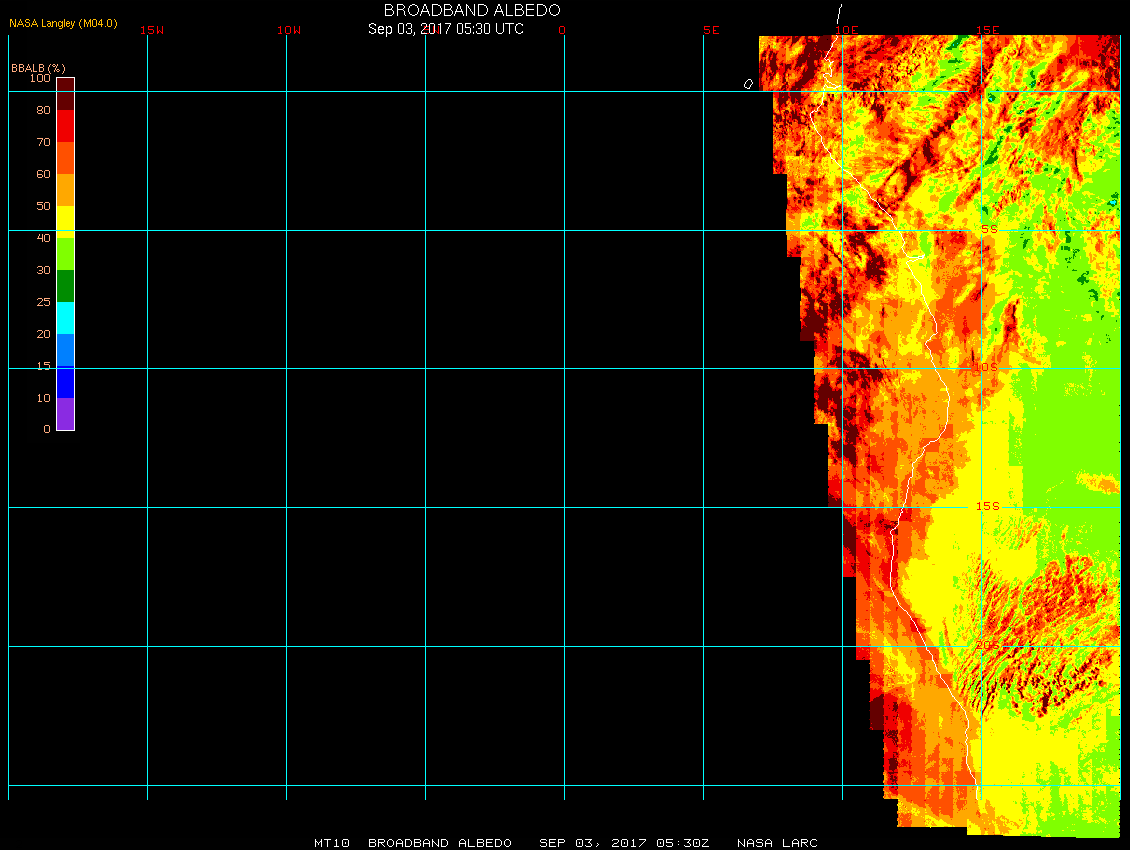Click the NASA Langley (M04.0) label
The image size is (1130, 850).
pyautogui.click(x=63, y=22)
